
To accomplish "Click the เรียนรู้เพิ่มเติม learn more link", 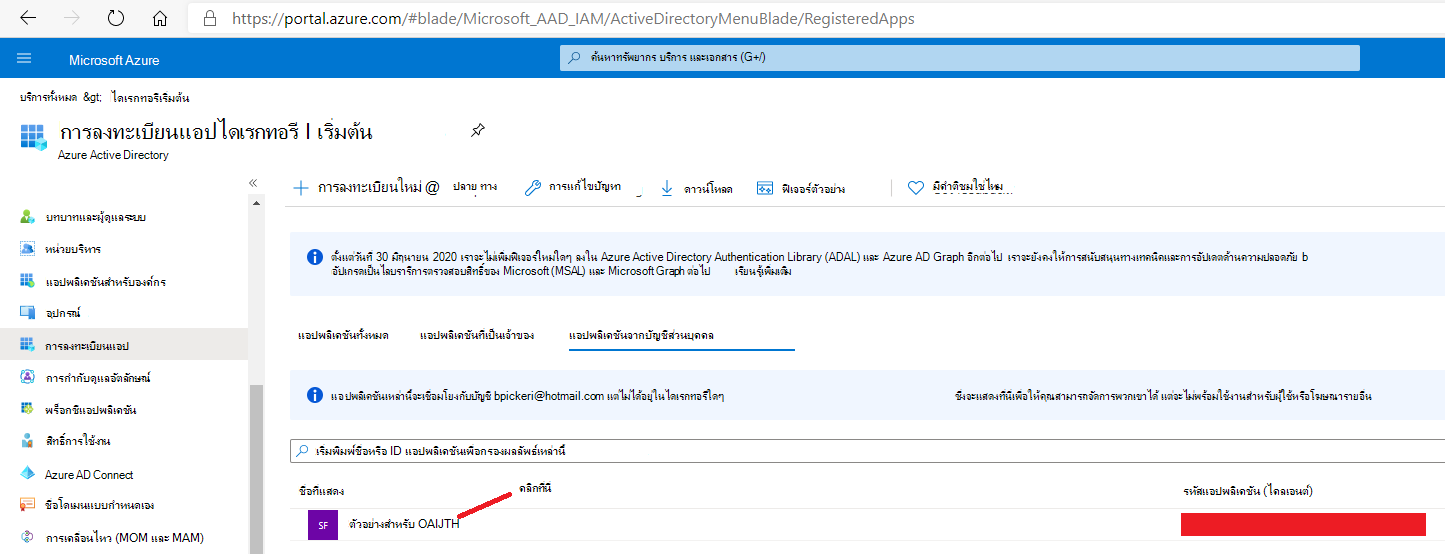I will click(763, 271).
